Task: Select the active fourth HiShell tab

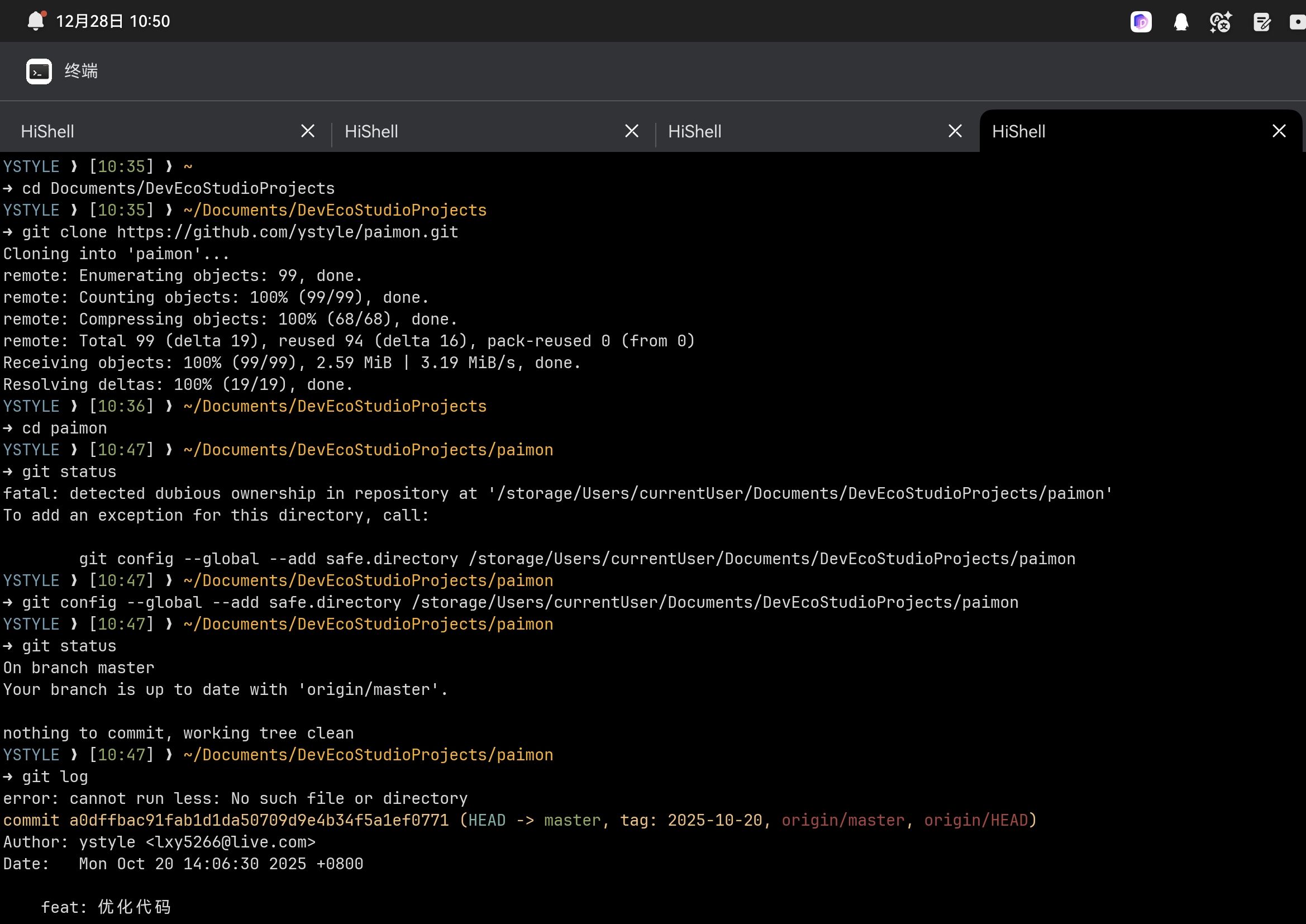Action: click(x=1018, y=131)
